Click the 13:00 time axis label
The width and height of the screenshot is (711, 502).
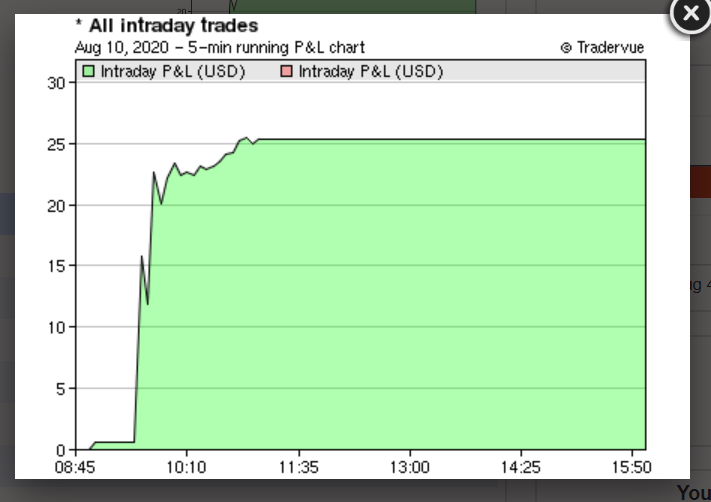click(x=410, y=466)
